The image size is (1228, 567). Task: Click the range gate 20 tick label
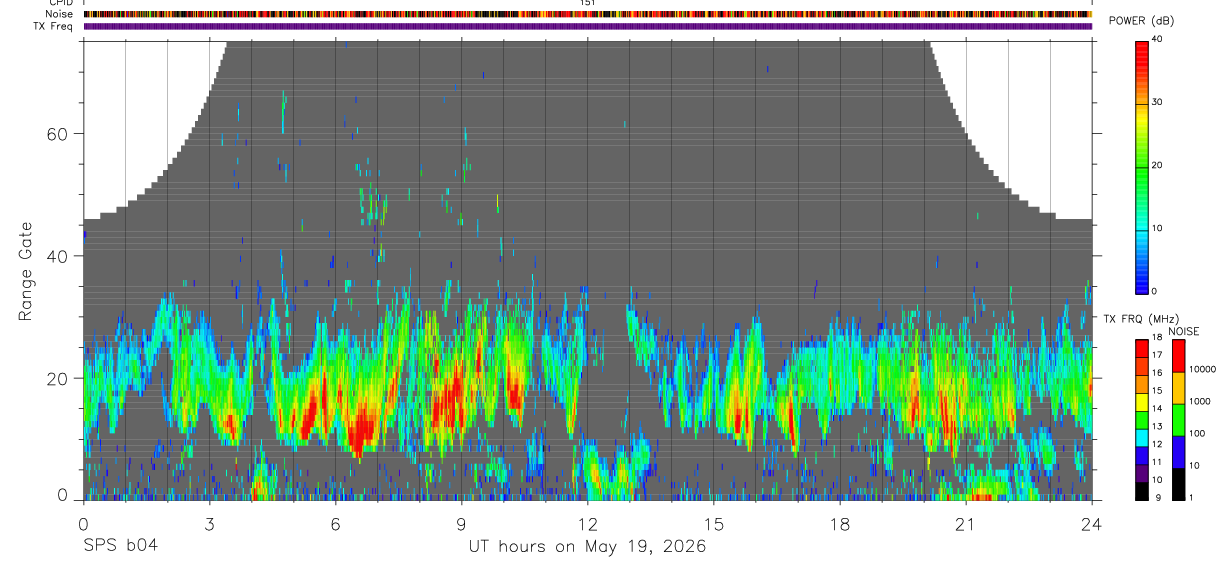pos(56,378)
